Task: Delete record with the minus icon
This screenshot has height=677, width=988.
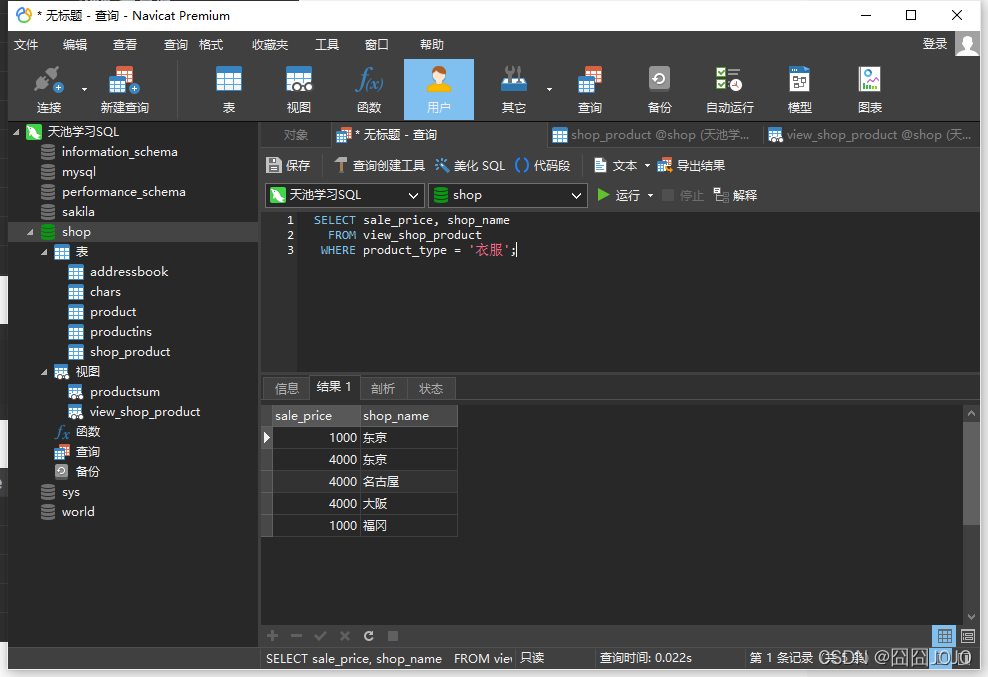Action: tap(297, 635)
